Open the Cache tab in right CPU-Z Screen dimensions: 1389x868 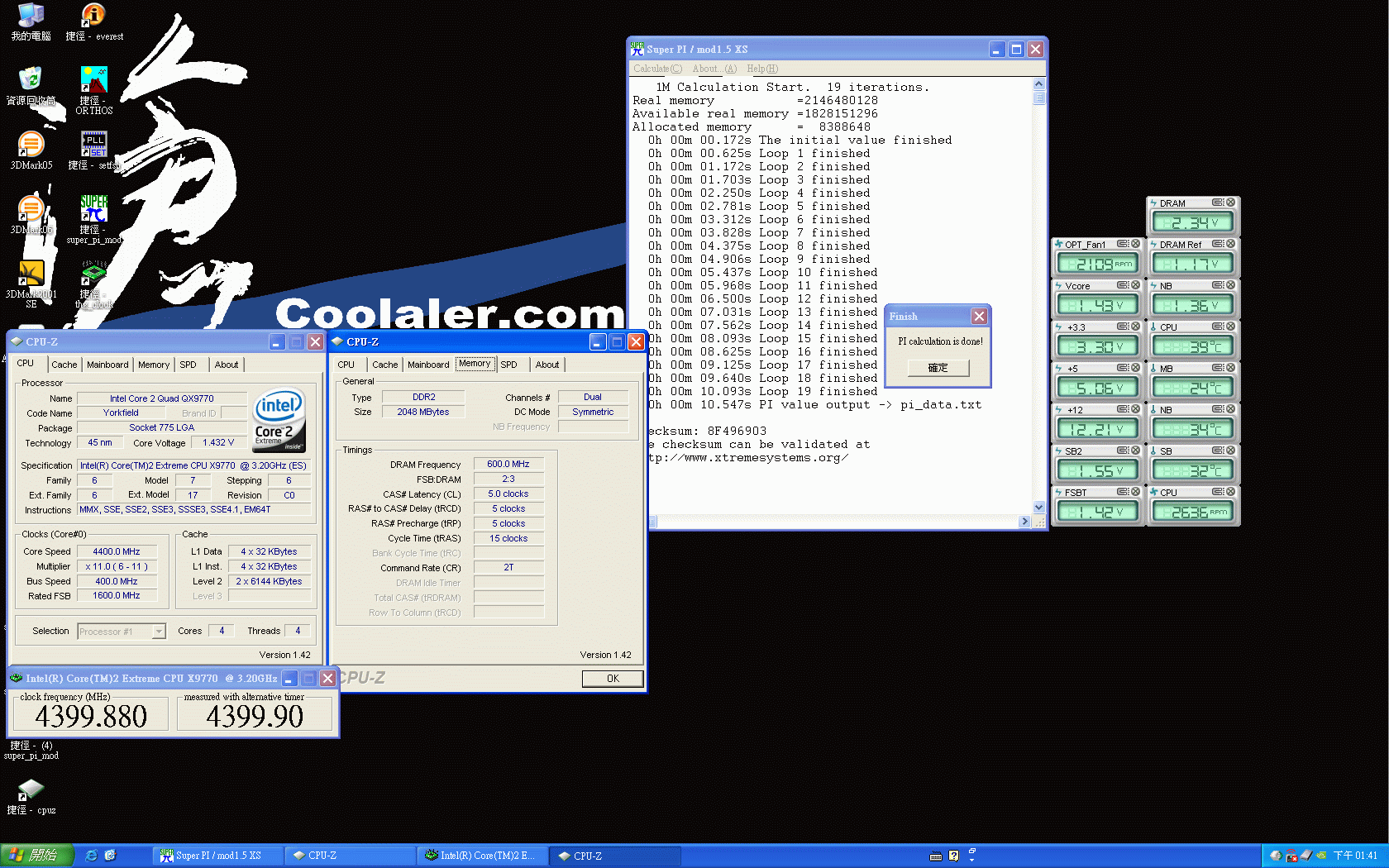[x=384, y=365]
